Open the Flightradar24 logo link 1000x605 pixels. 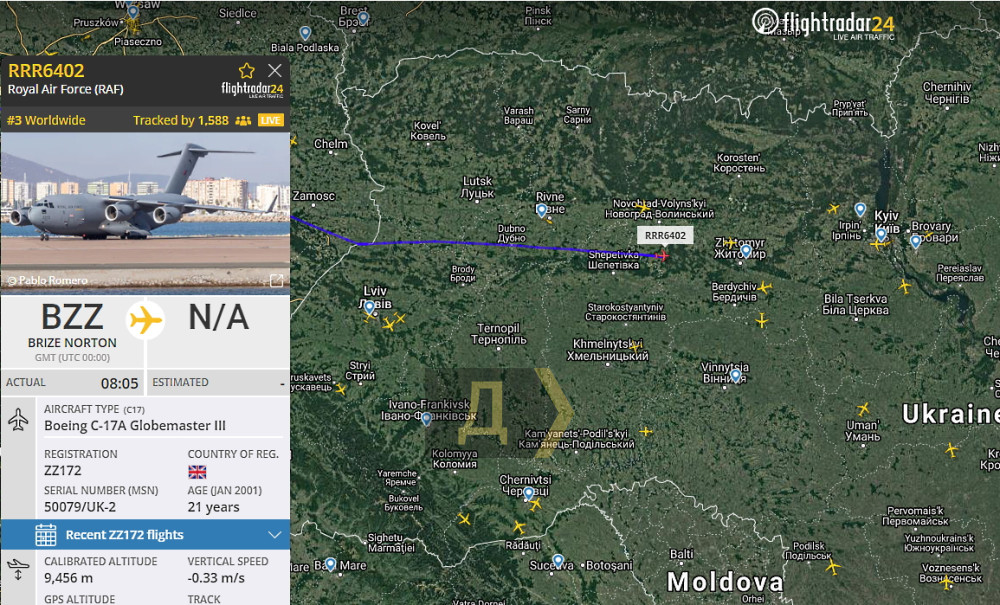tap(823, 25)
